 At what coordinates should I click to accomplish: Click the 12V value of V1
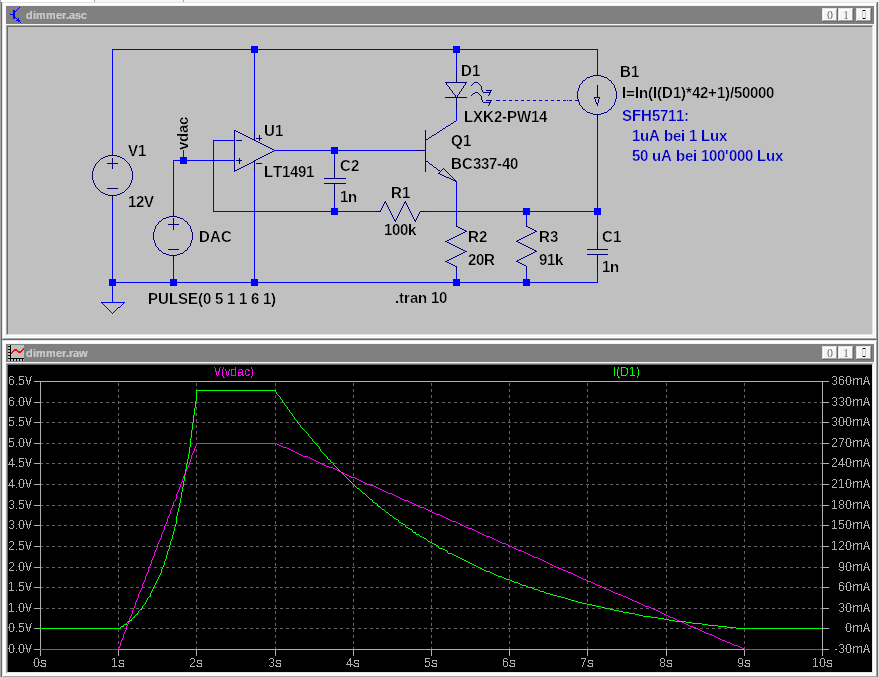pyautogui.click(x=141, y=202)
